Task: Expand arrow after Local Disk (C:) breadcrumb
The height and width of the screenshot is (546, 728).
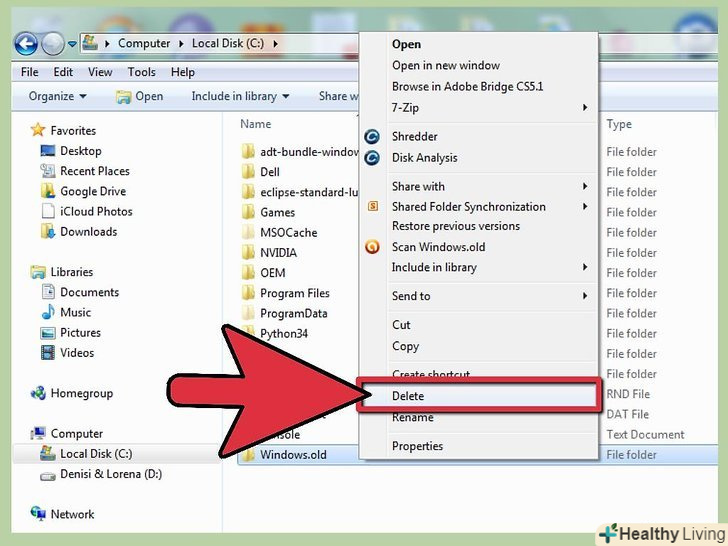Action: click(x=275, y=44)
